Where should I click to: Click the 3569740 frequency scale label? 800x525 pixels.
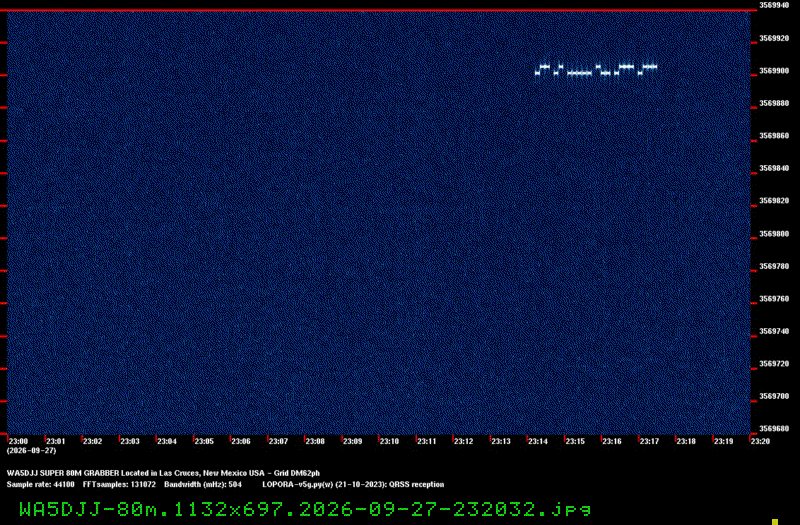tap(774, 331)
